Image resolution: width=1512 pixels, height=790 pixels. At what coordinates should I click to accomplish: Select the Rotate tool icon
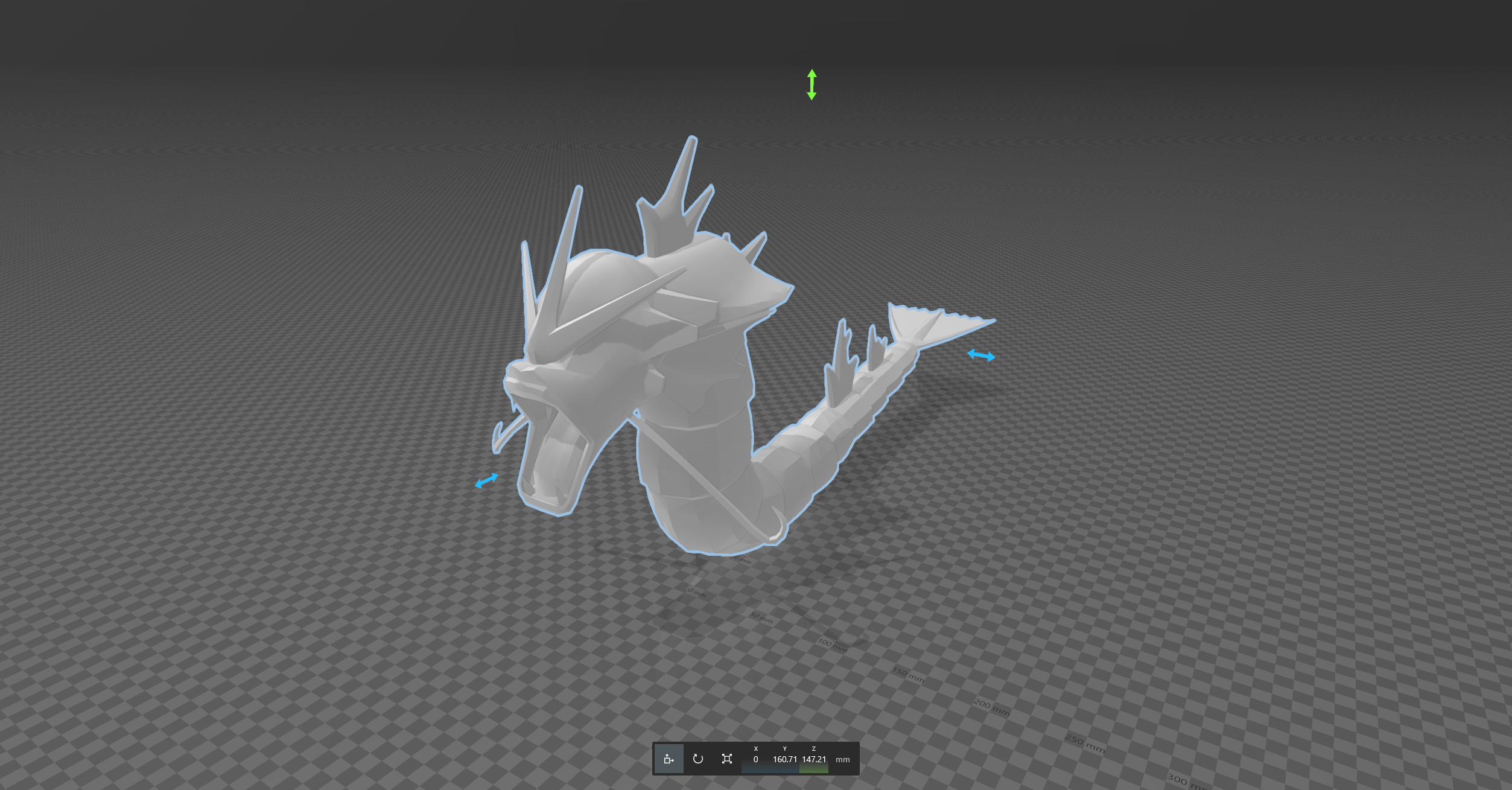(698, 759)
